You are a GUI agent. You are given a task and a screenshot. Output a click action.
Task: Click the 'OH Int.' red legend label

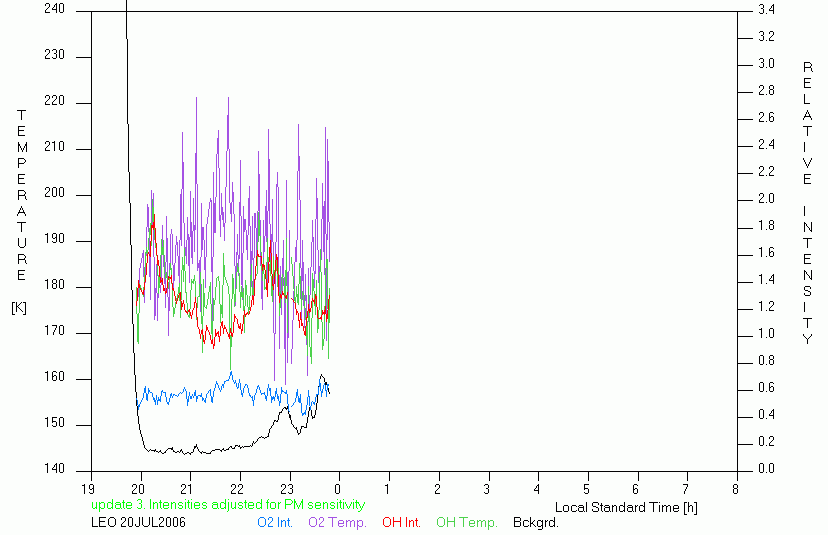tap(401, 522)
